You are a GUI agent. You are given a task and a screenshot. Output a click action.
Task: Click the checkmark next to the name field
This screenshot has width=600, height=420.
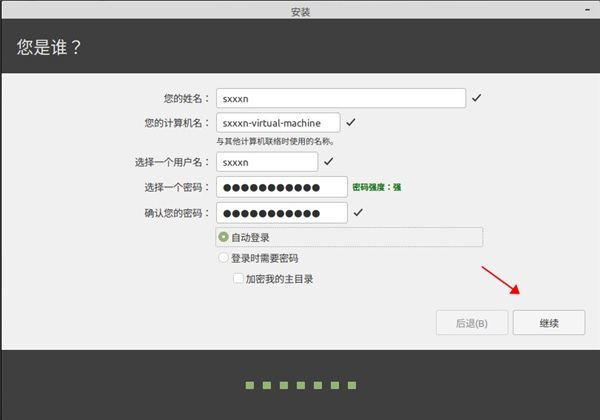(x=477, y=98)
